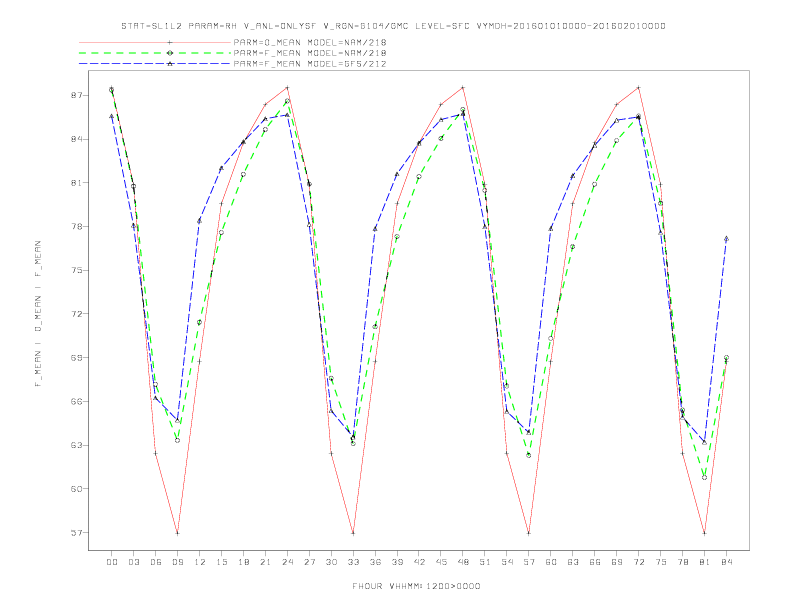
Task: Click x-axis tick label 57
Action: 529,562
